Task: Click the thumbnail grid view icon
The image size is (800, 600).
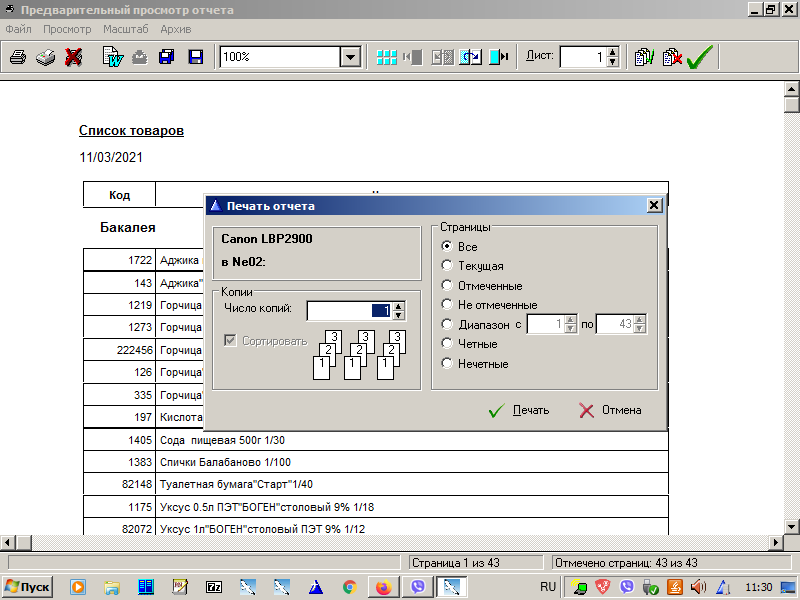Action: click(x=386, y=57)
